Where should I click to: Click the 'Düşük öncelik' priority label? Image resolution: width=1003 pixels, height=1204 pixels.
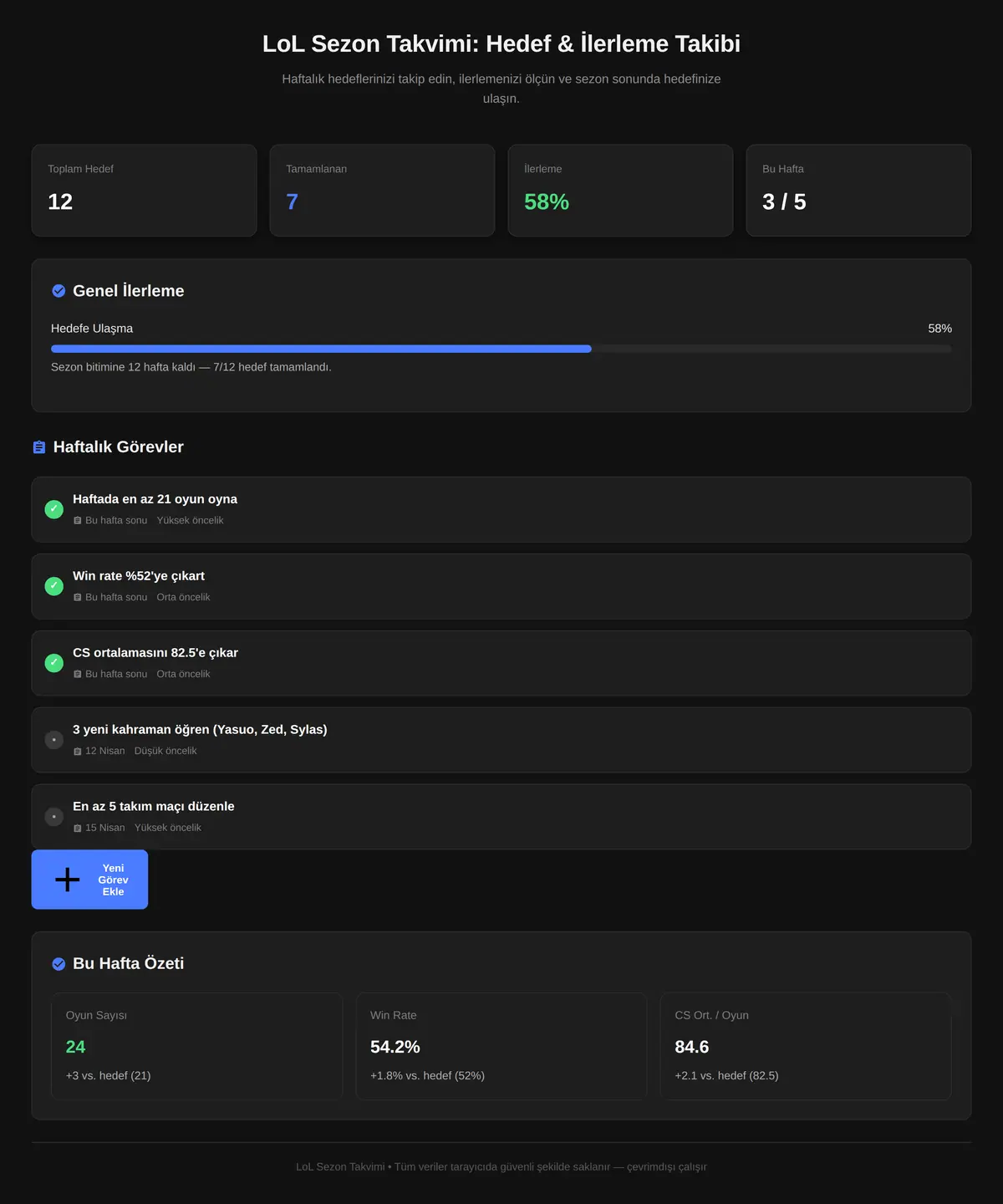point(165,751)
